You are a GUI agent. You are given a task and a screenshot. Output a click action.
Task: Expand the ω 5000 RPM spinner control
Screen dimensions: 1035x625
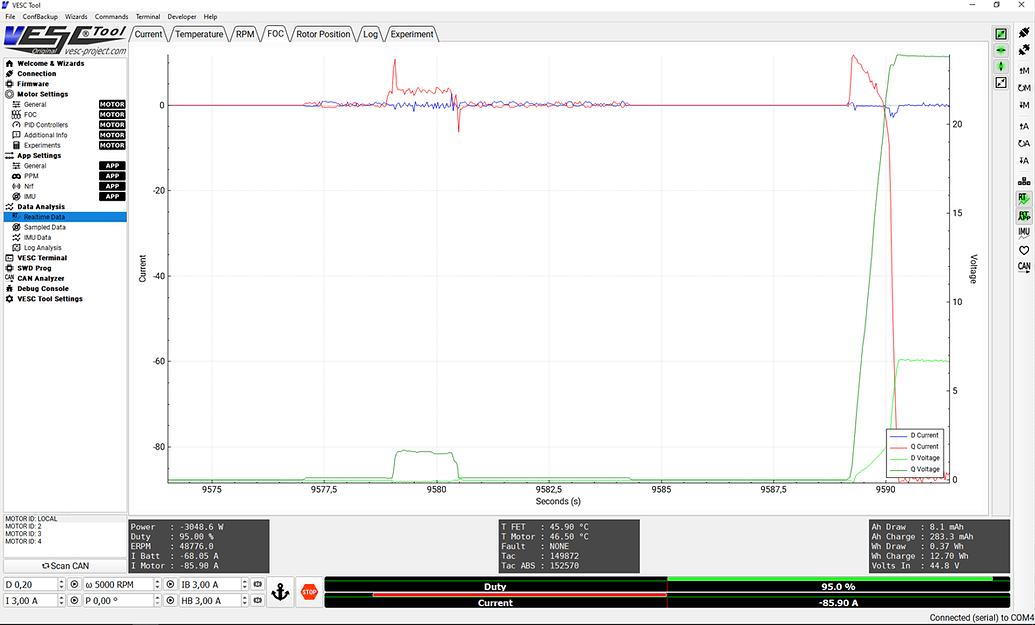[x=157, y=584]
